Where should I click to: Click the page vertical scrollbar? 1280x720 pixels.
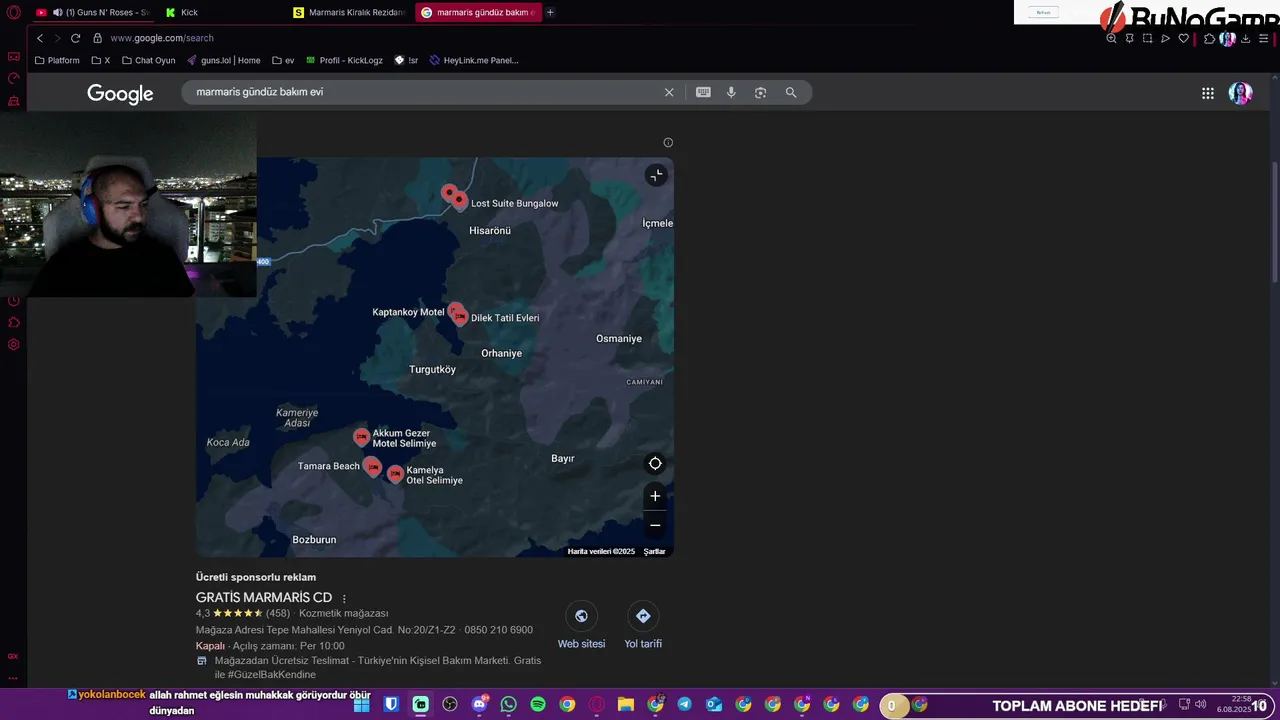(x=1274, y=220)
